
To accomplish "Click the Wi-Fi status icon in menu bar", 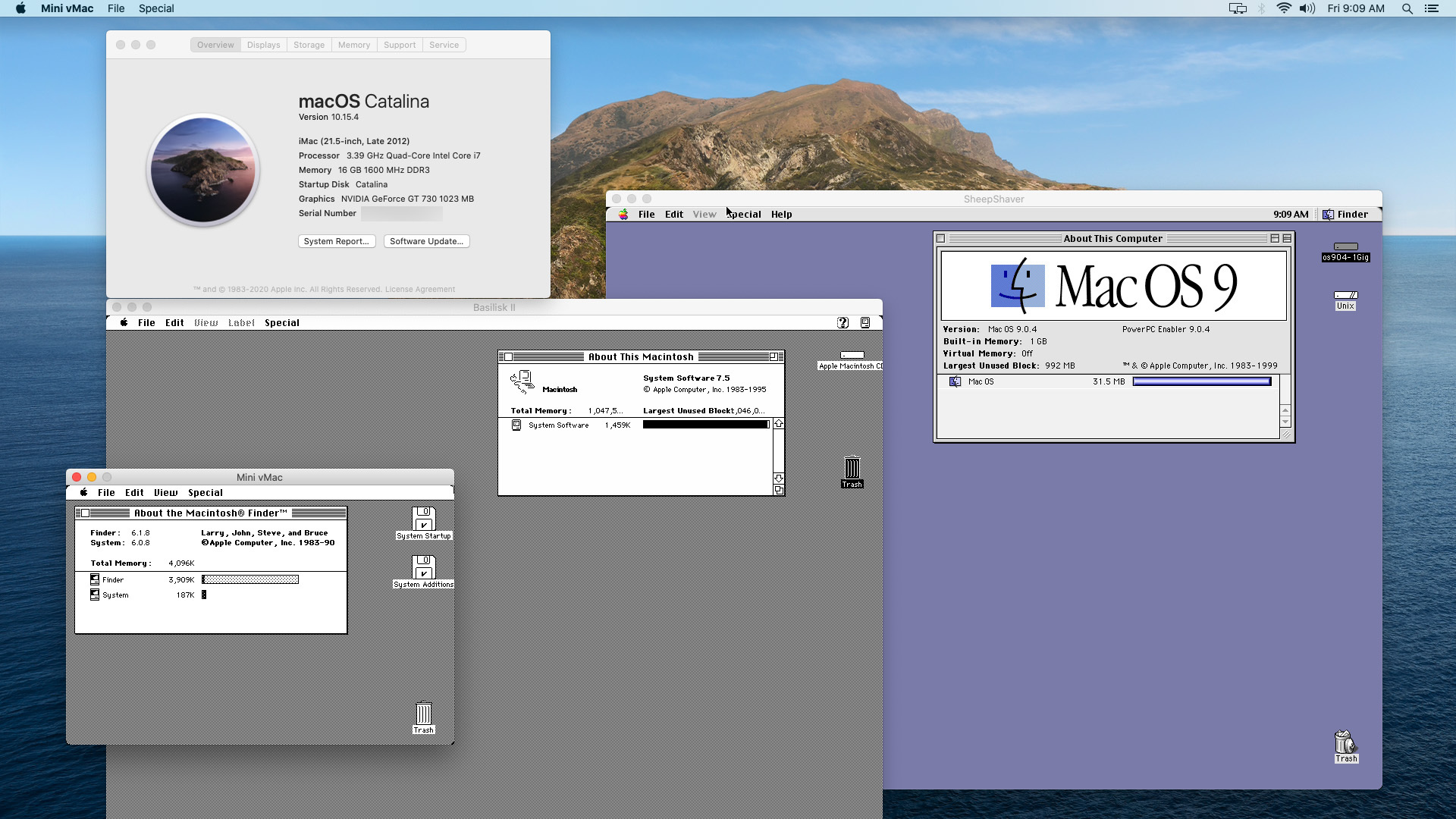I will [x=1283, y=8].
